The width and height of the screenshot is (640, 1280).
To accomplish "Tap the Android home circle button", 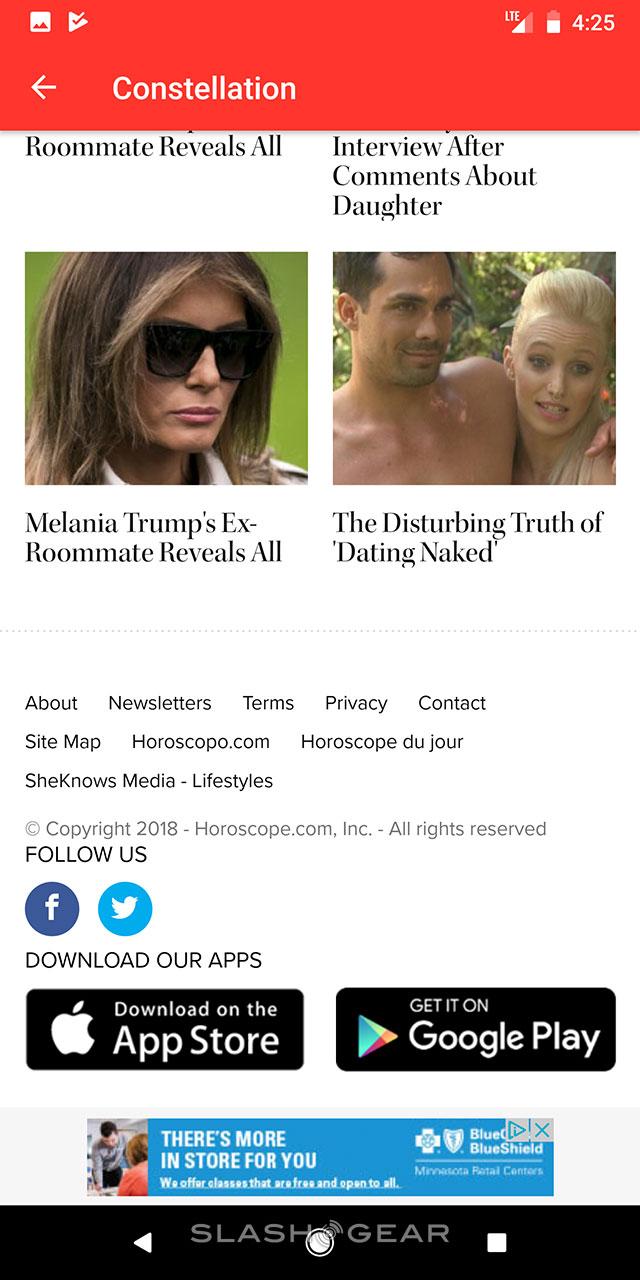I will tap(320, 1242).
